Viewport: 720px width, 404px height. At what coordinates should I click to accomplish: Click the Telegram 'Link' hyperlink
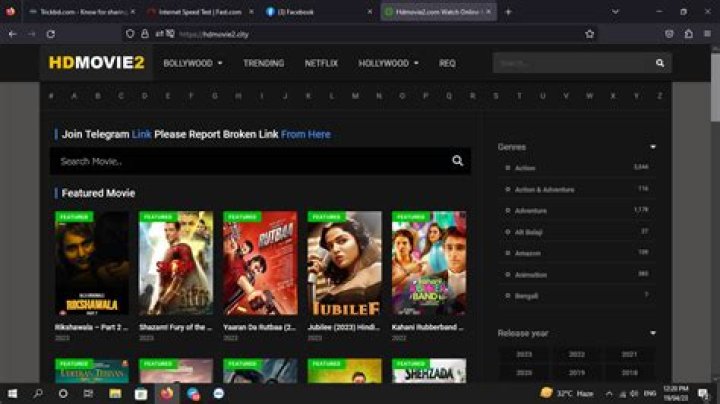[x=141, y=134]
